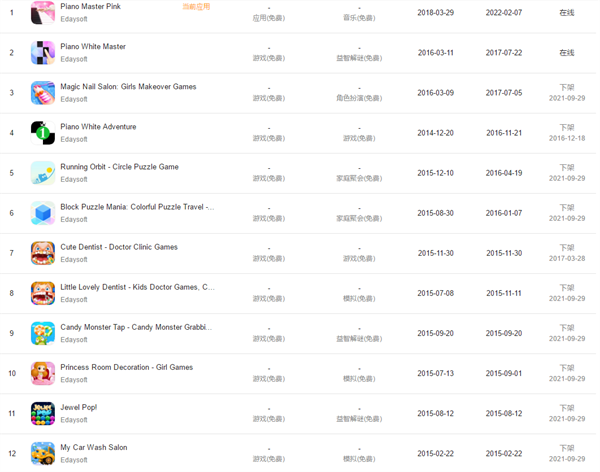Screen dimensions: 600x472
Task: Click orange tag beside Piano Master Pink
Action: [196, 6]
